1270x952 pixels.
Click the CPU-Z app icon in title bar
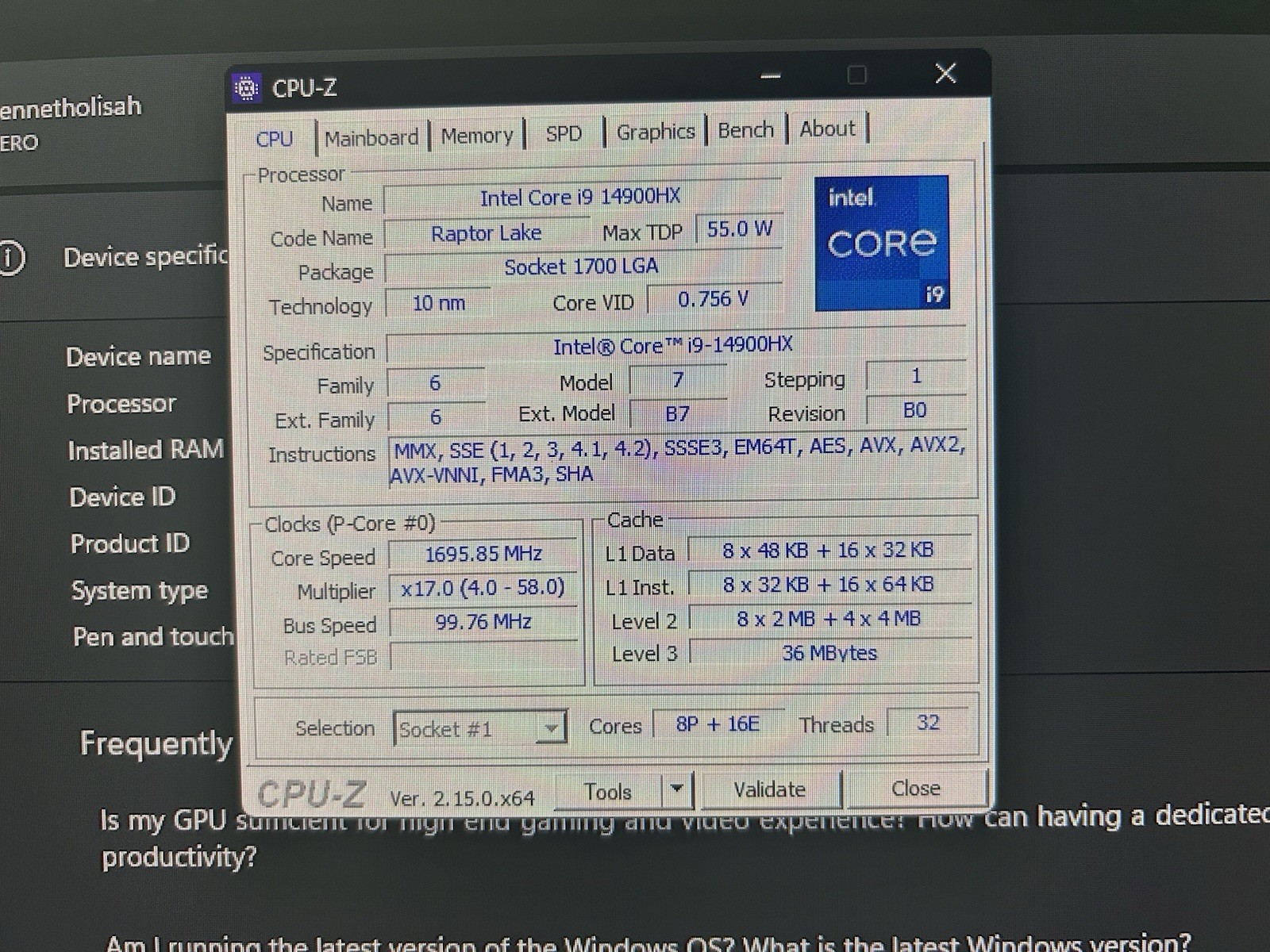[246, 87]
